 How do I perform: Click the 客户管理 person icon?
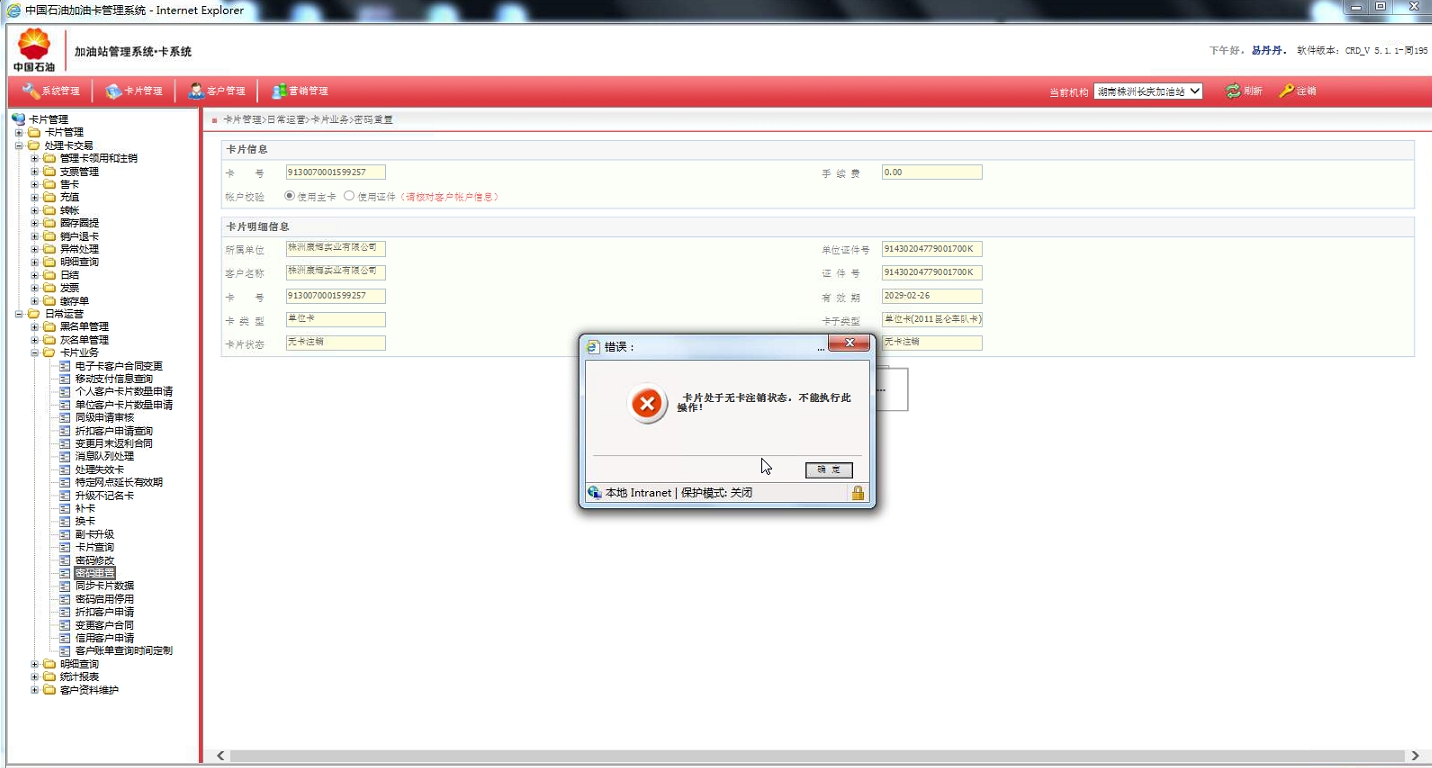pos(196,91)
